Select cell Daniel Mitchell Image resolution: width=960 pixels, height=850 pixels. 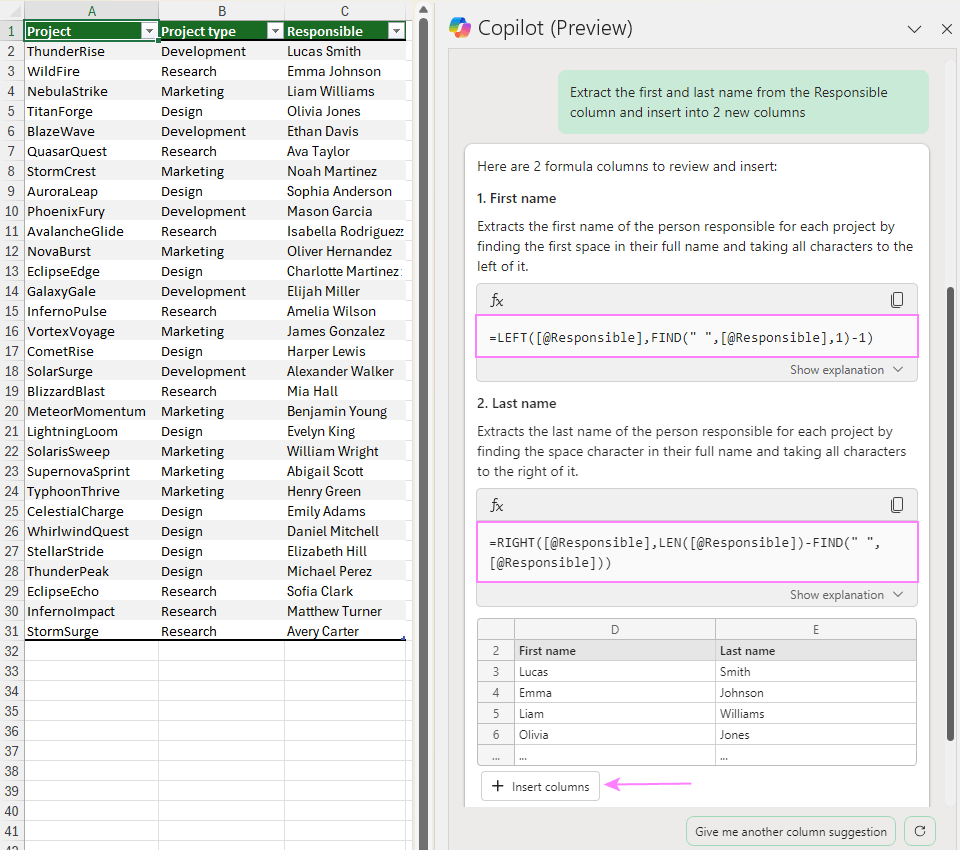click(345, 532)
